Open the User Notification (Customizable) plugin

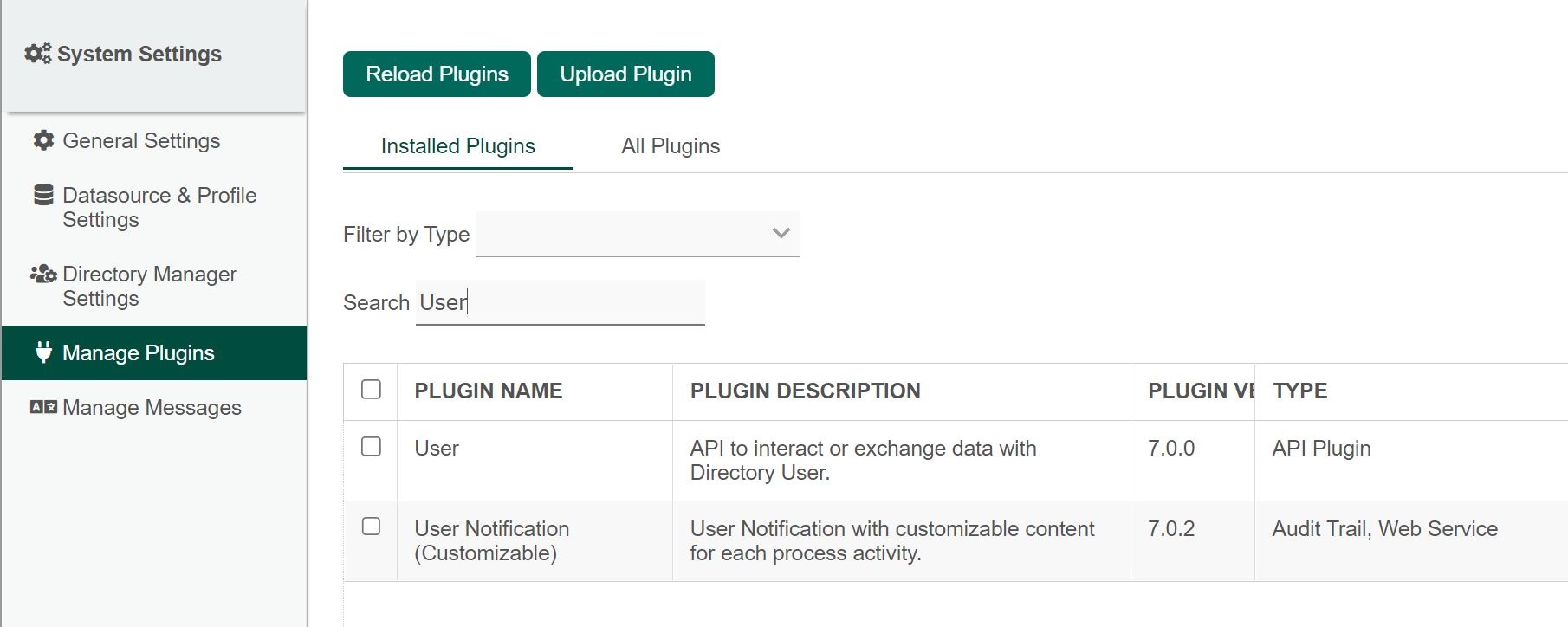[x=491, y=540]
